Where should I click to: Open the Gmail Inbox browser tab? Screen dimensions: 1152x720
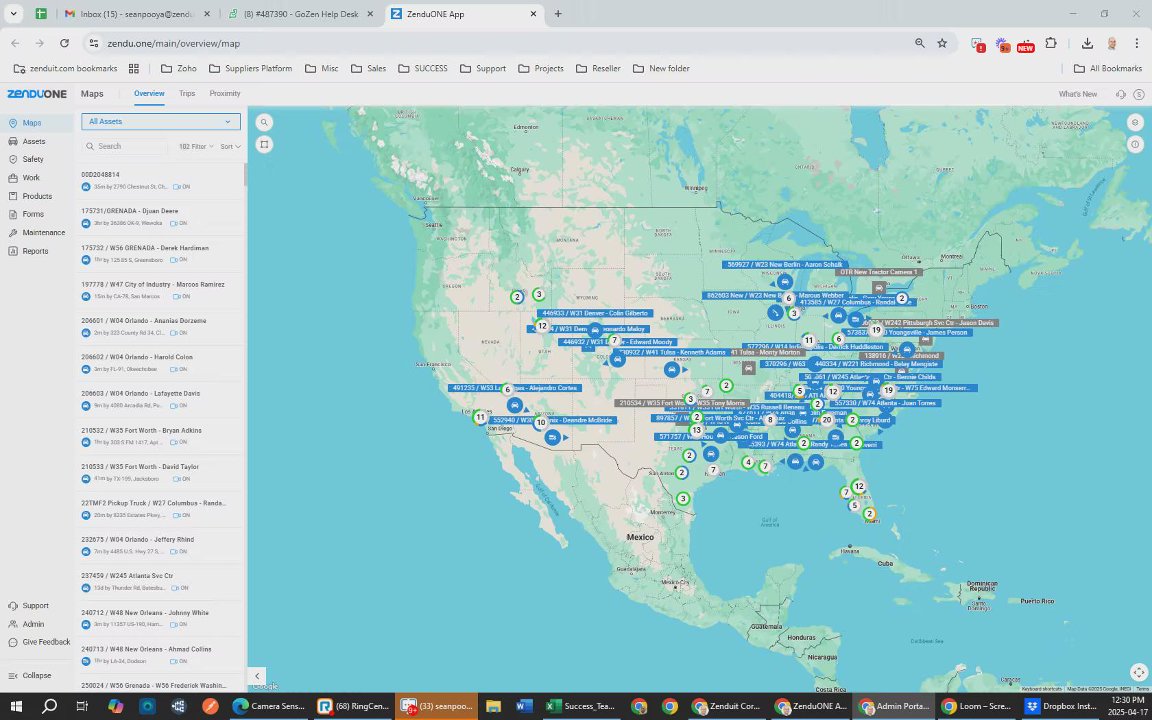point(137,14)
